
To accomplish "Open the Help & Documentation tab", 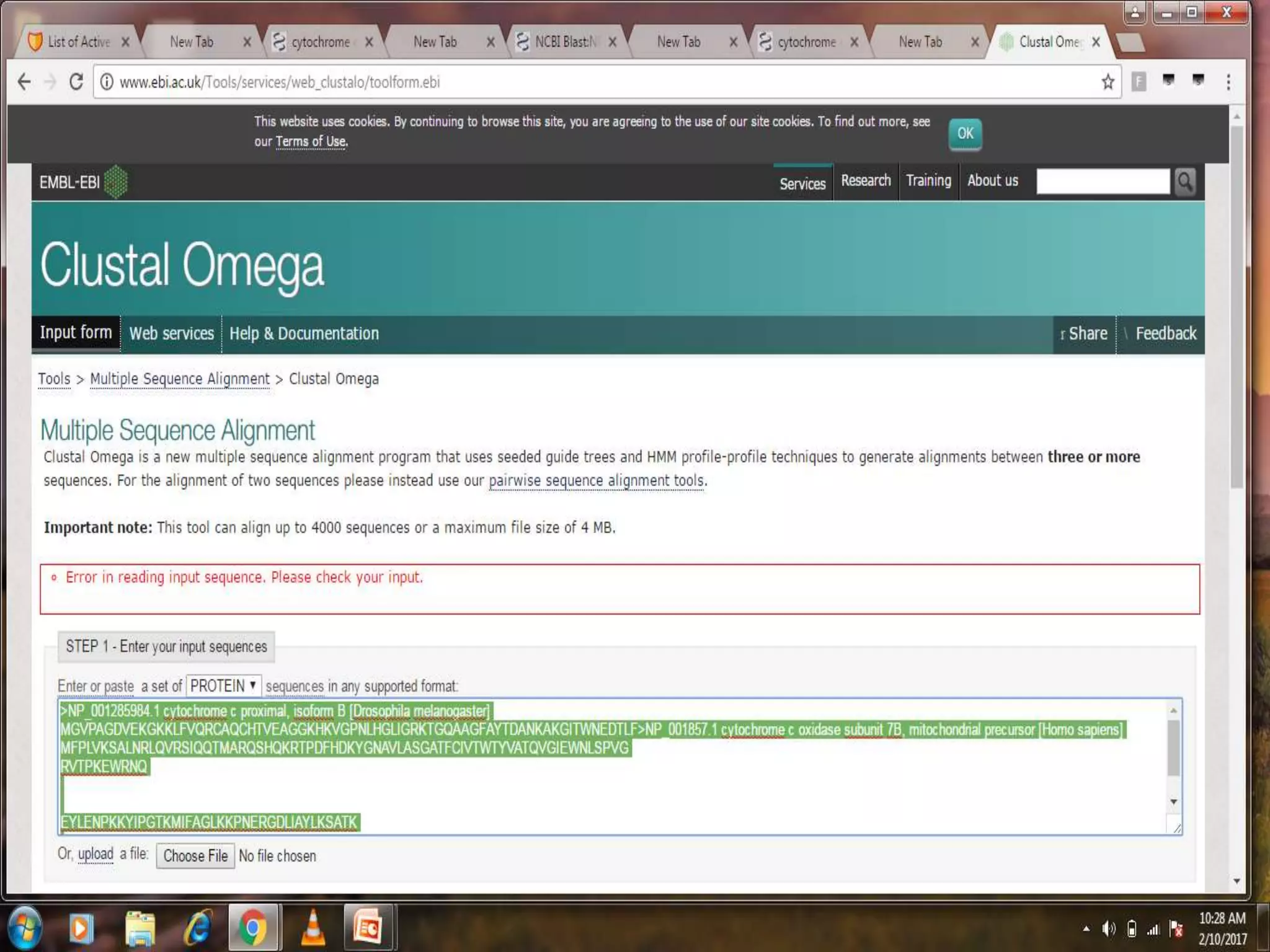I will 304,333.
